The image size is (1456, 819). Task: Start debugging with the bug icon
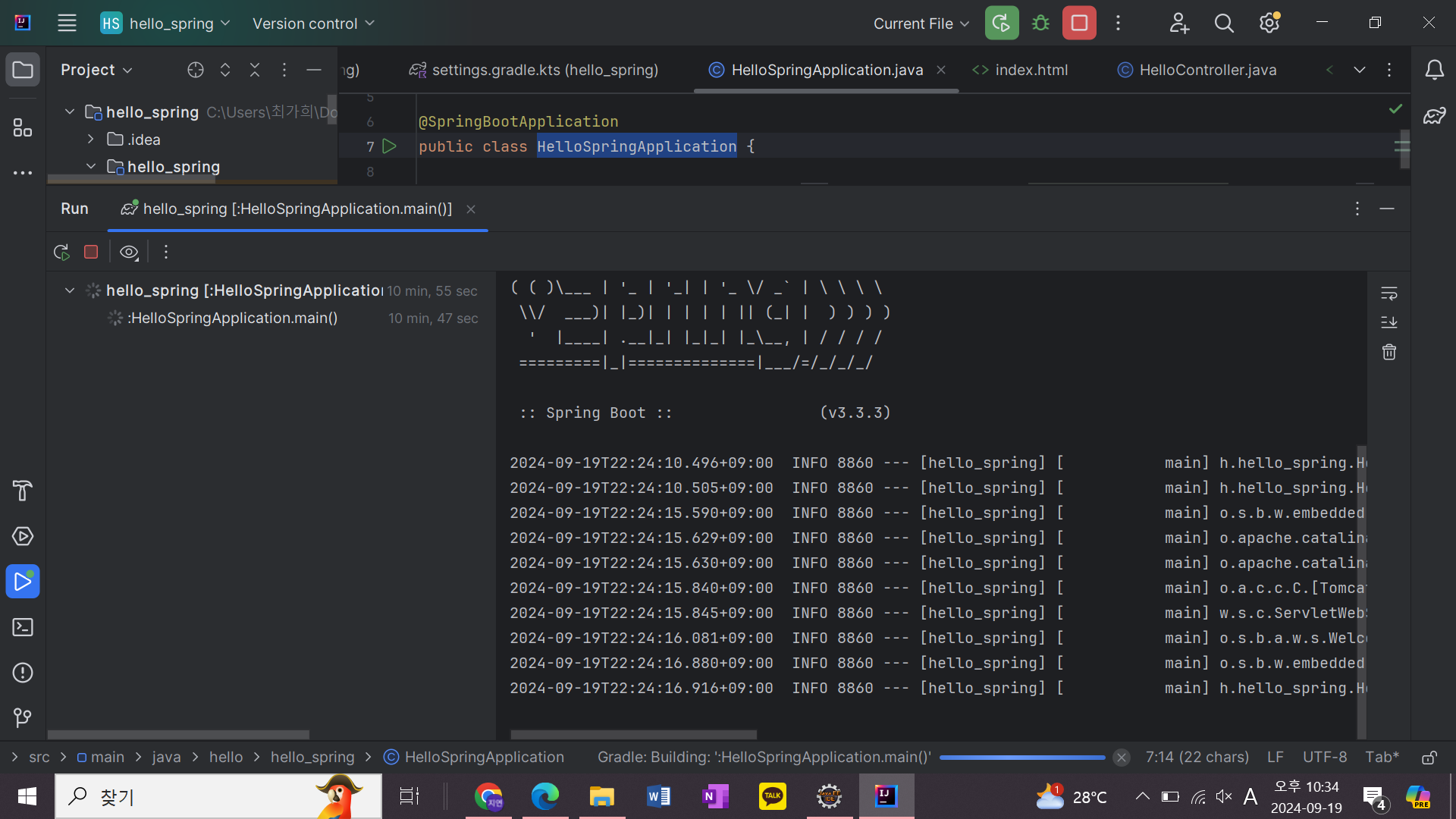tap(1040, 23)
